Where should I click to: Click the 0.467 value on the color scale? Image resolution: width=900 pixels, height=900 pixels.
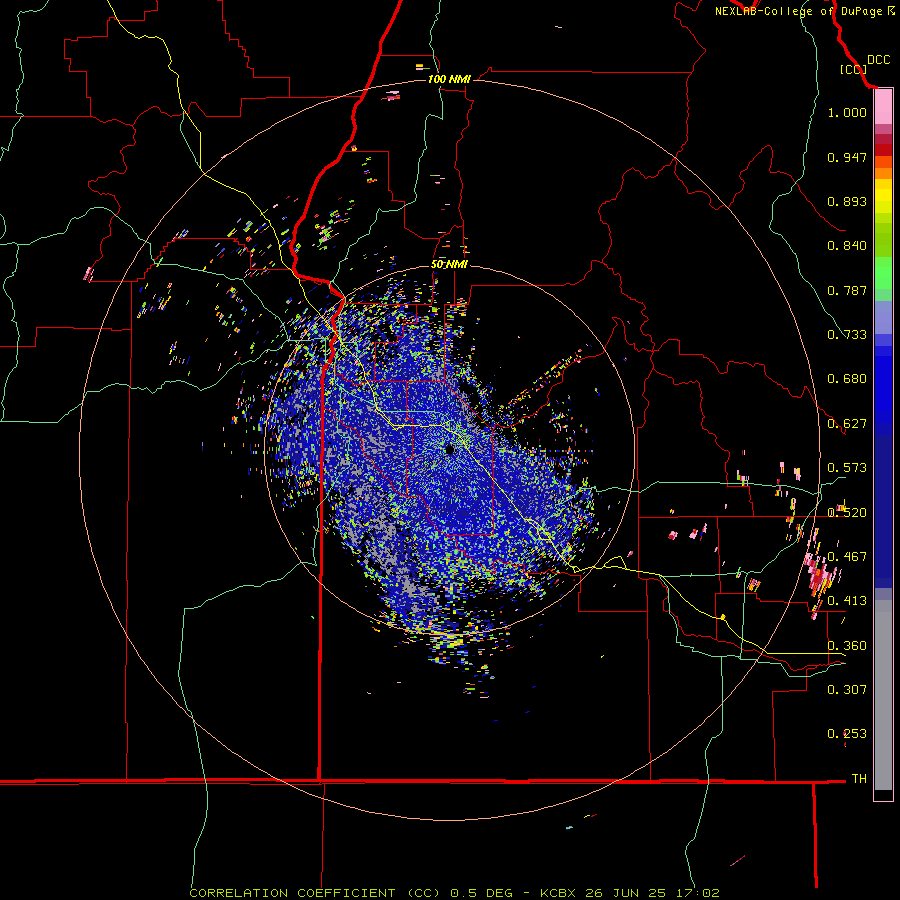pos(847,557)
